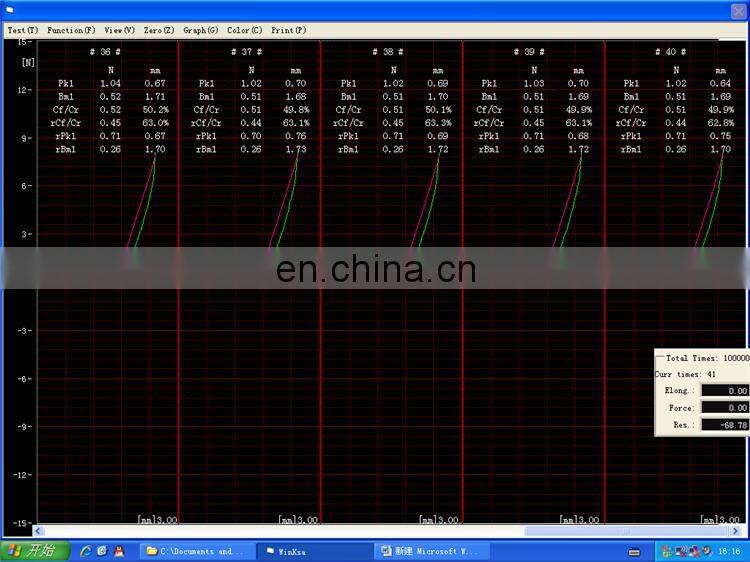Open the Zero(Z) menu

pyautogui.click(x=159, y=30)
